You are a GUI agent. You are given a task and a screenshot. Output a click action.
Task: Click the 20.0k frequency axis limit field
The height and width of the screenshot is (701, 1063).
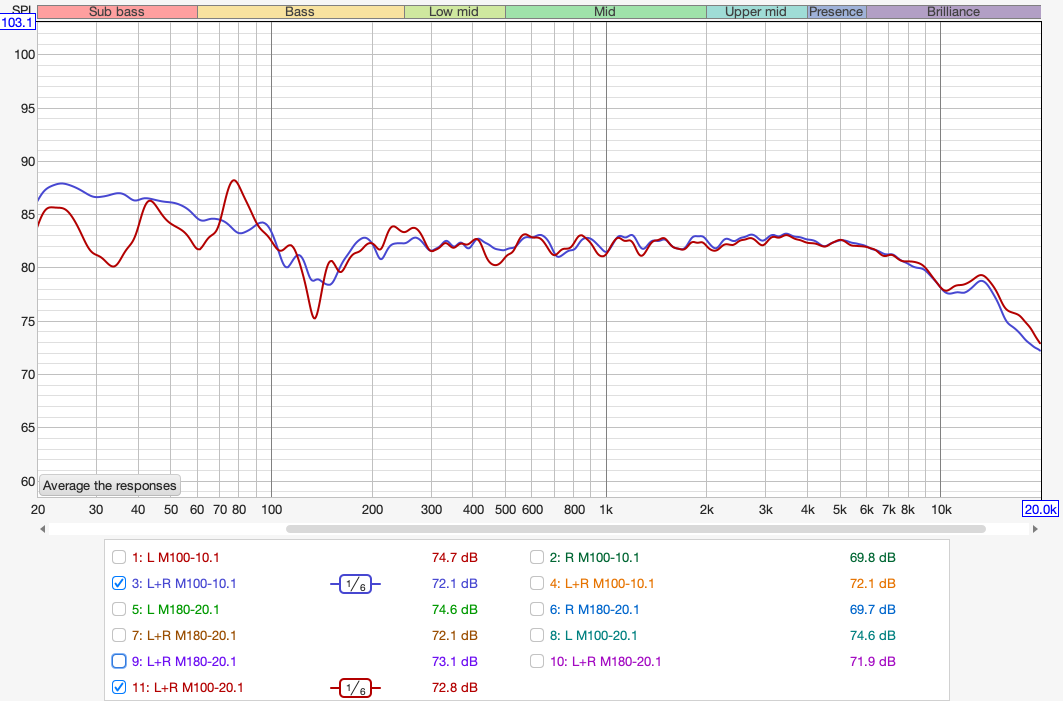coord(1039,509)
